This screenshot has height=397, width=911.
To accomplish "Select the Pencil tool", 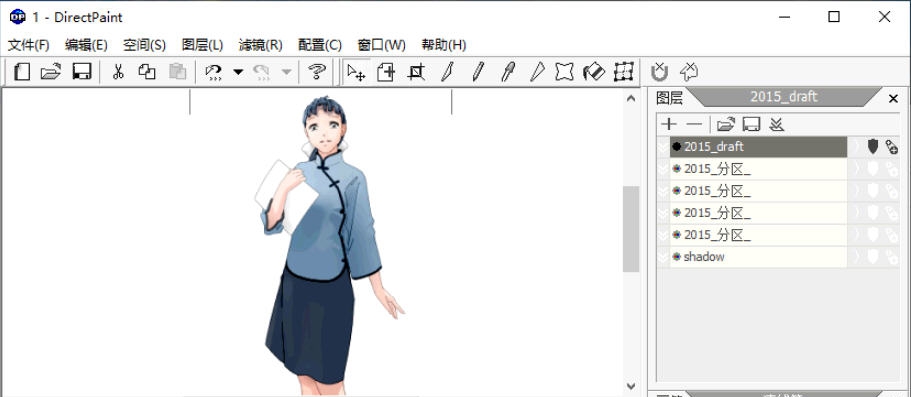I will [x=478, y=72].
